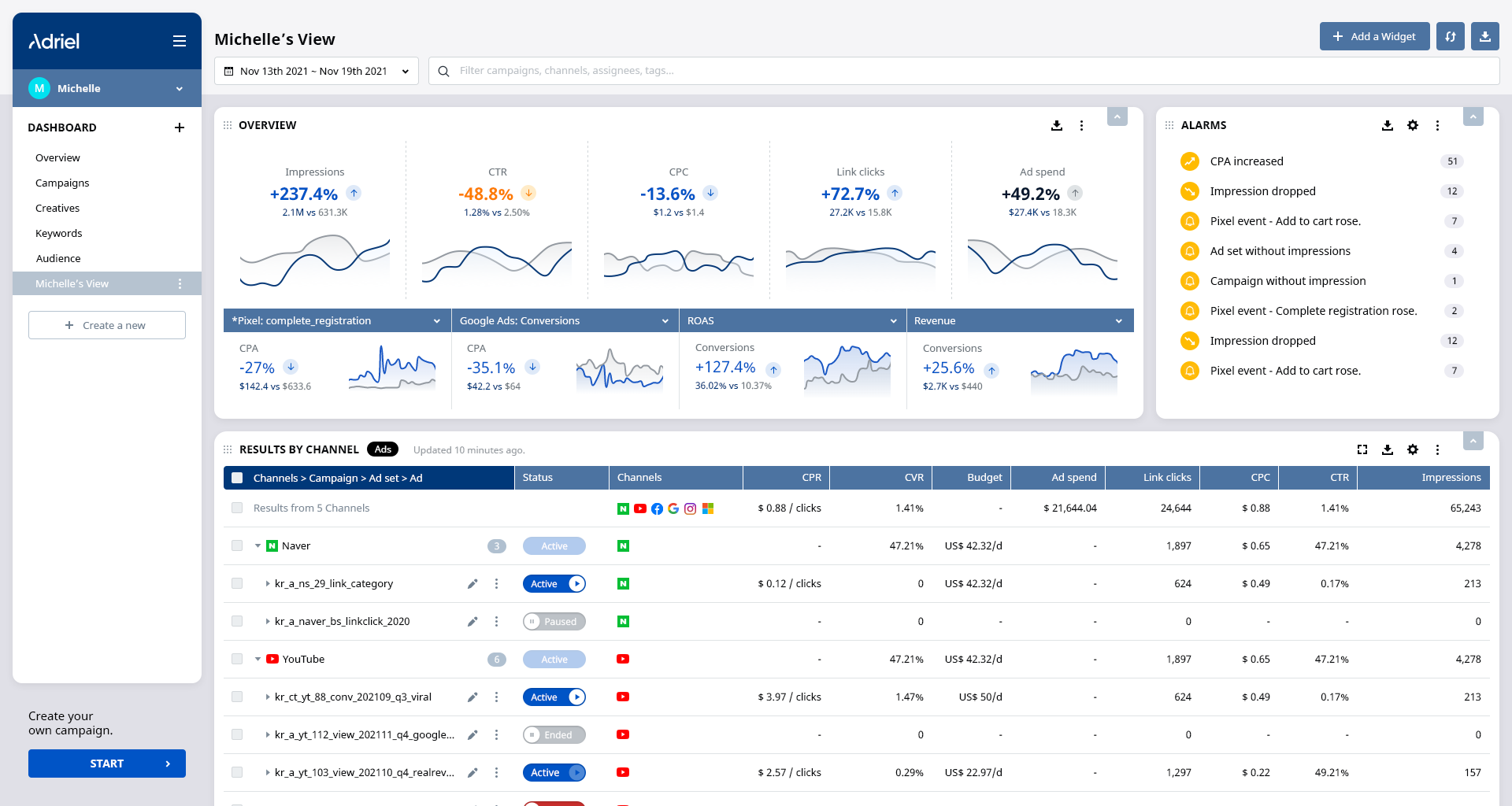Check the select-all box in table header
The image size is (1512, 806).
pos(237,478)
